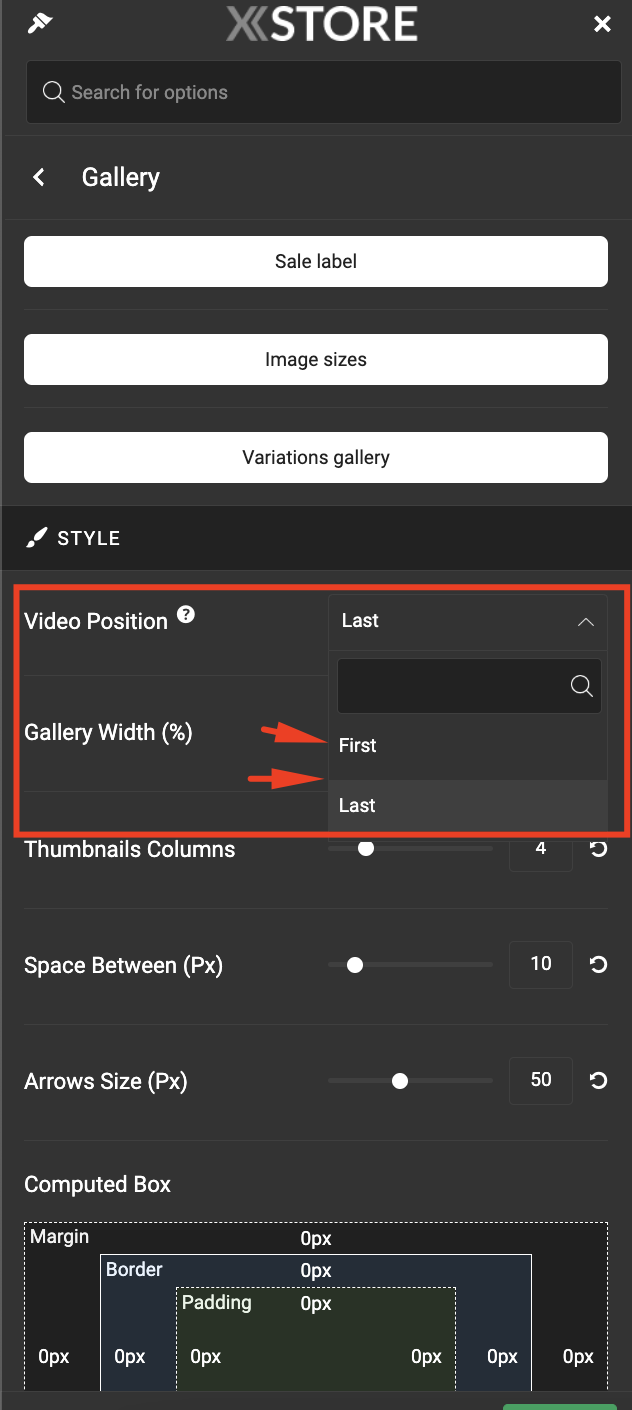The height and width of the screenshot is (1410, 632).
Task: Collapse the Video Position dropdown chevron
Action: [x=586, y=621]
